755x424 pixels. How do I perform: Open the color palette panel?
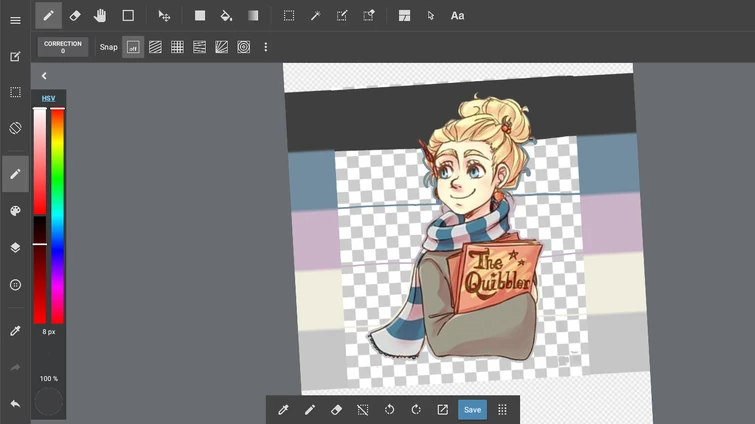(x=15, y=211)
